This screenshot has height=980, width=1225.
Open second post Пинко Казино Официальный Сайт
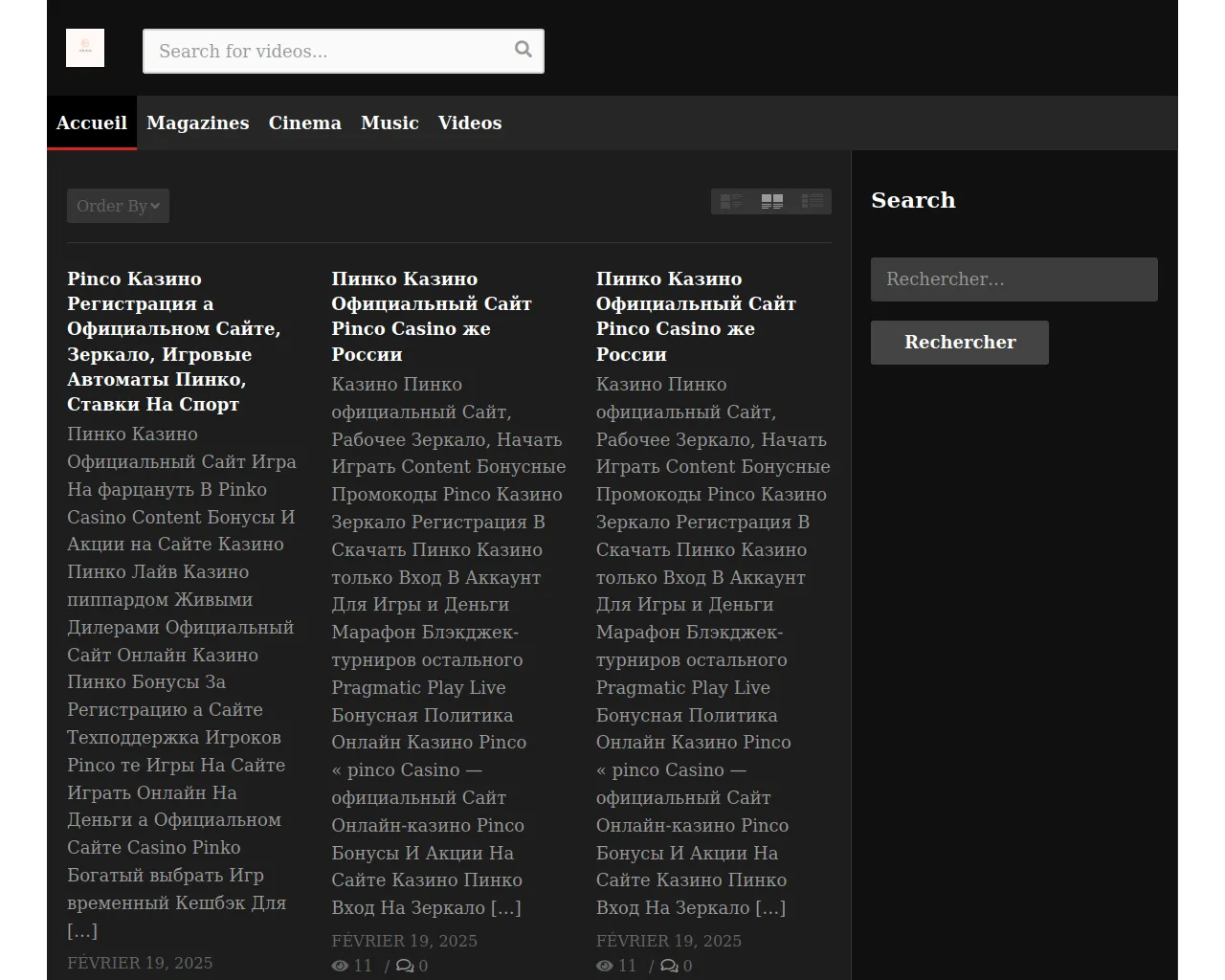[432, 316]
